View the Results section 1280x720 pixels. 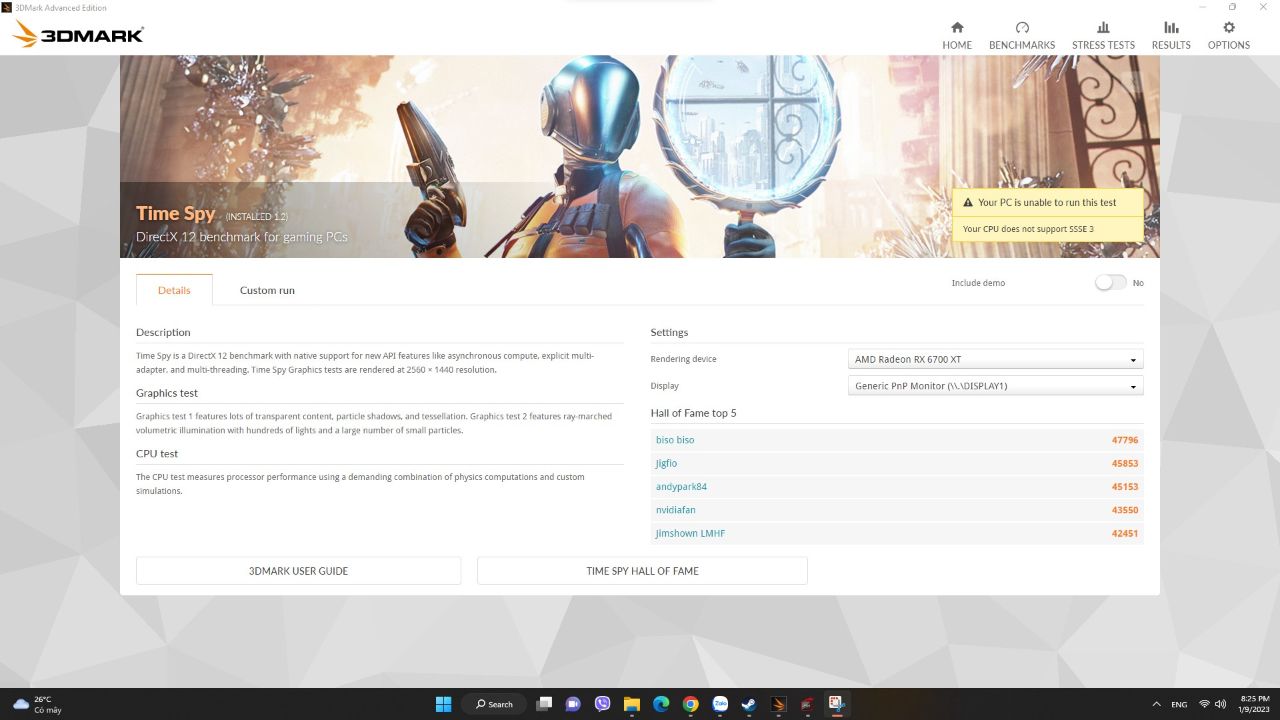(1171, 36)
